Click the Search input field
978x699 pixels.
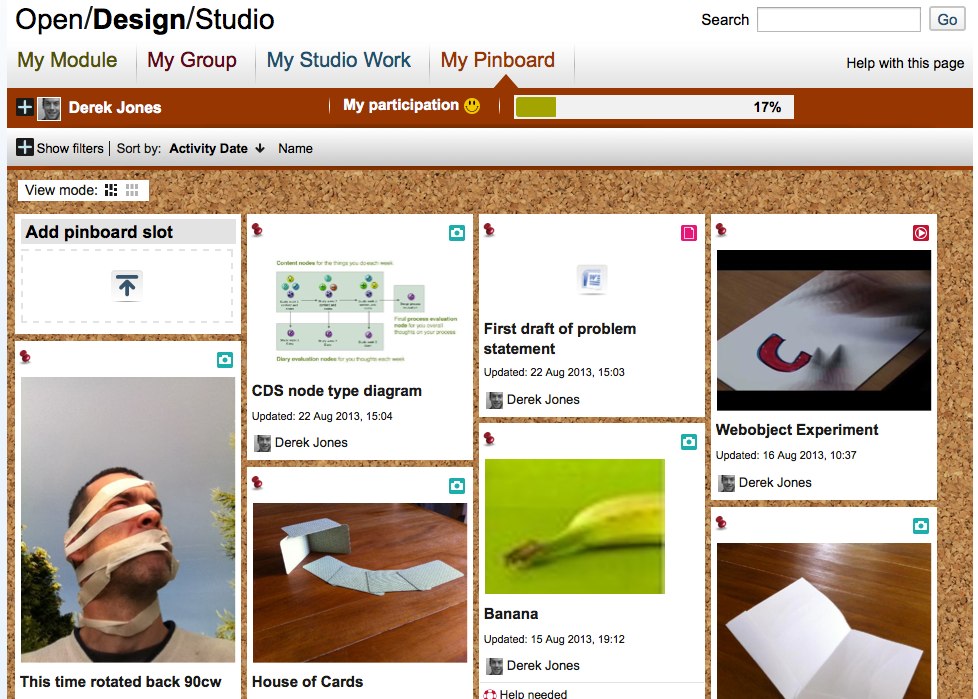tap(838, 19)
